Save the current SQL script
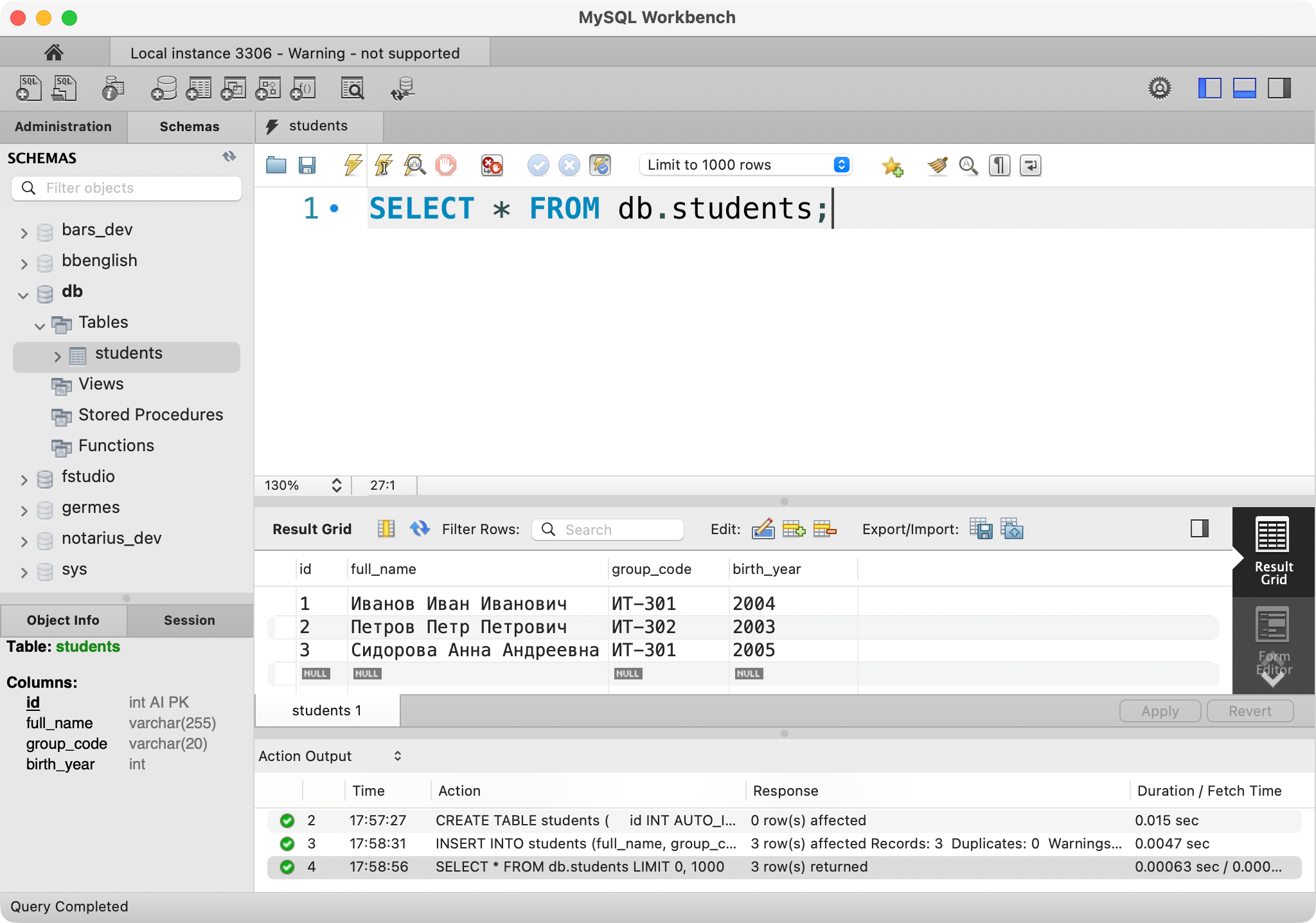The width and height of the screenshot is (1316, 923). [x=308, y=165]
